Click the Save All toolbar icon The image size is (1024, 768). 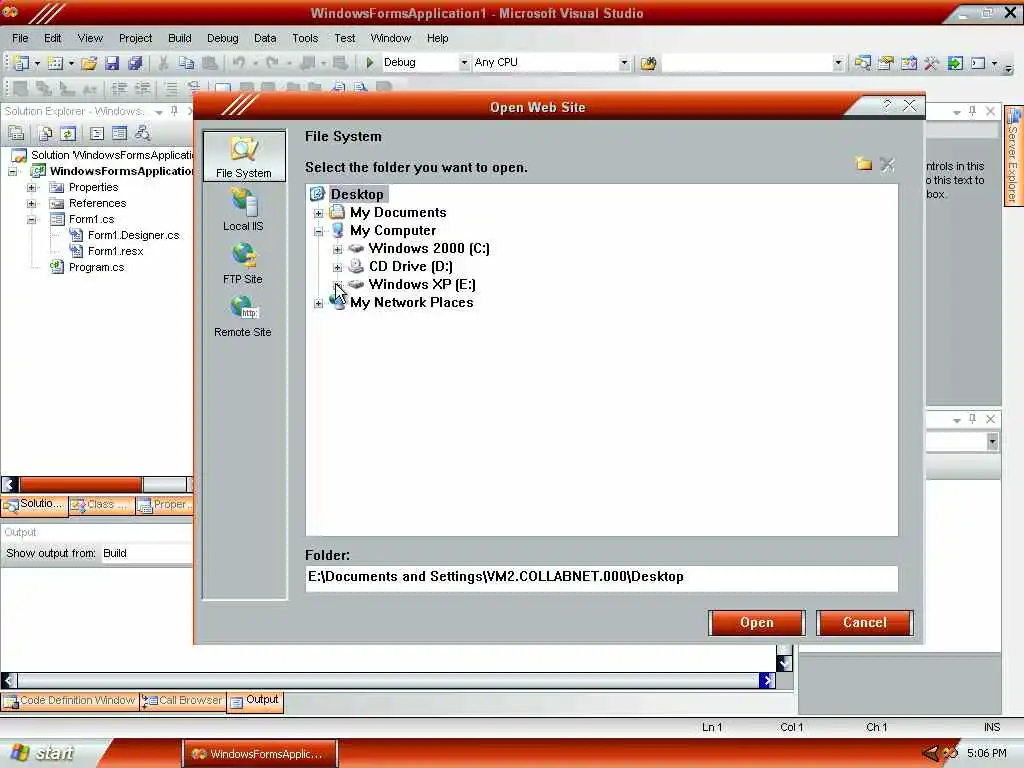point(135,63)
